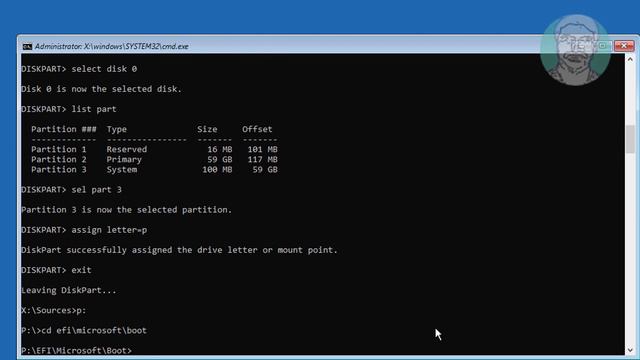Viewport: 640px width, 360px height.
Task: Click the scrollbar up arrow
Action: click(x=630, y=60)
